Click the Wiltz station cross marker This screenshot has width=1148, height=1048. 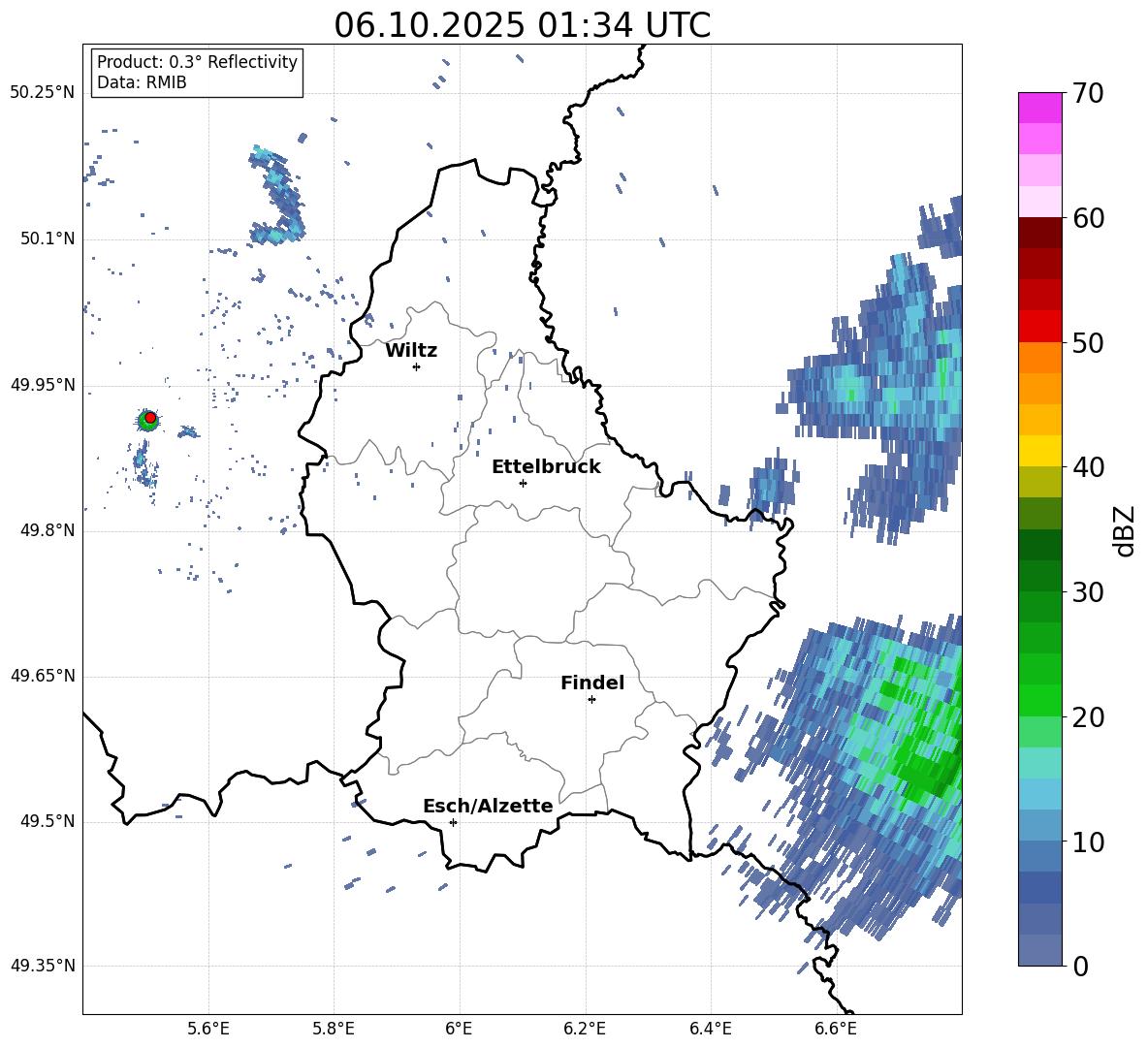click(x=417, y=366)
